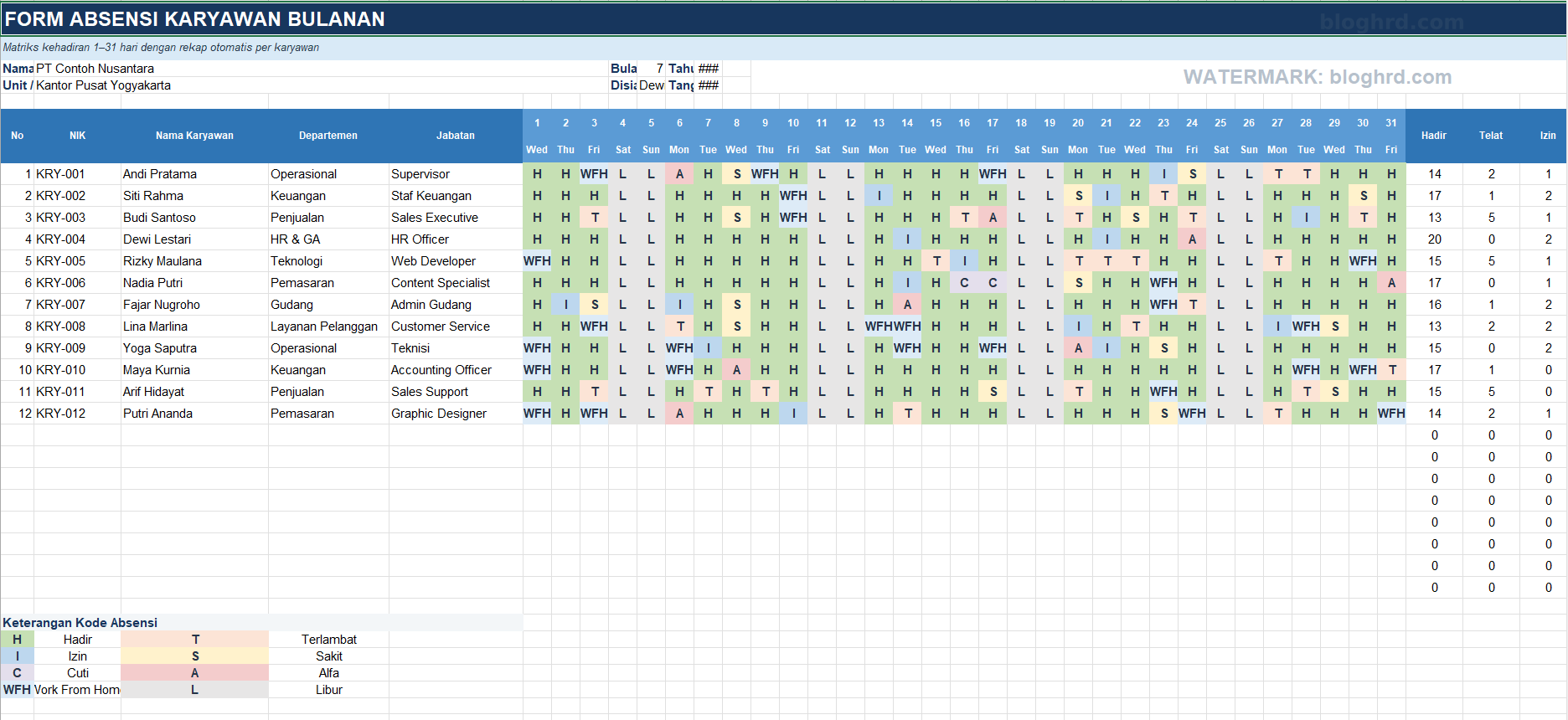Select the "Accounting Officer" job title cell
The width and height of the screenshot is (1568, 720).
[456, 370]
